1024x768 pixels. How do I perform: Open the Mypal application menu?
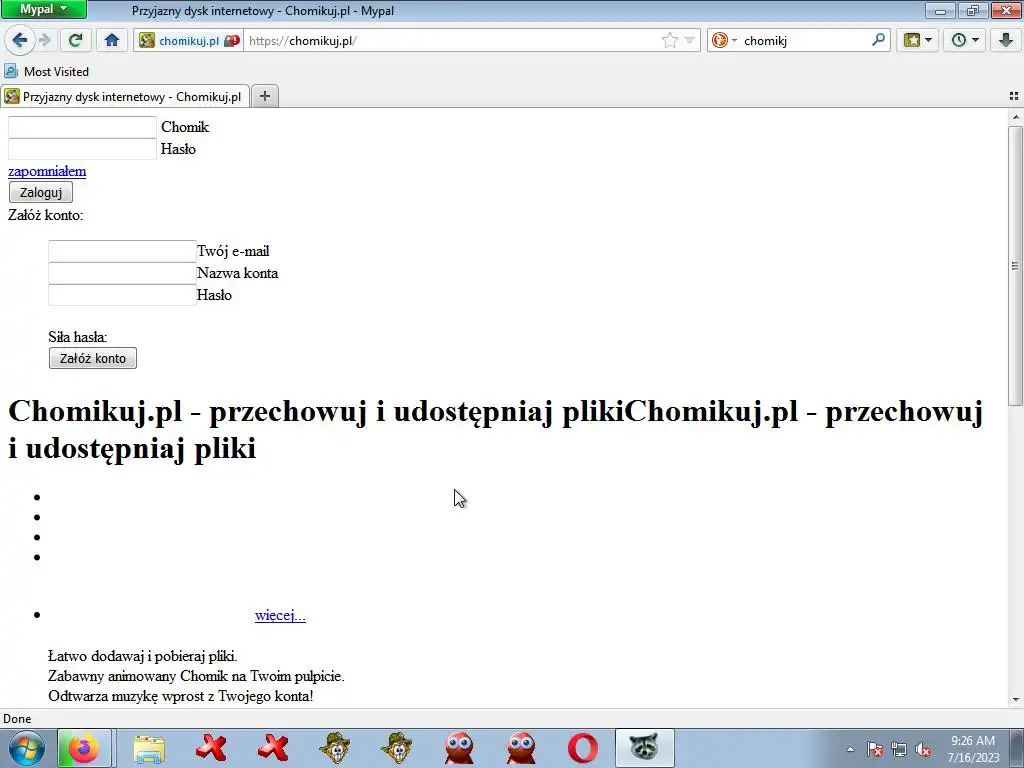pos(44,10)
